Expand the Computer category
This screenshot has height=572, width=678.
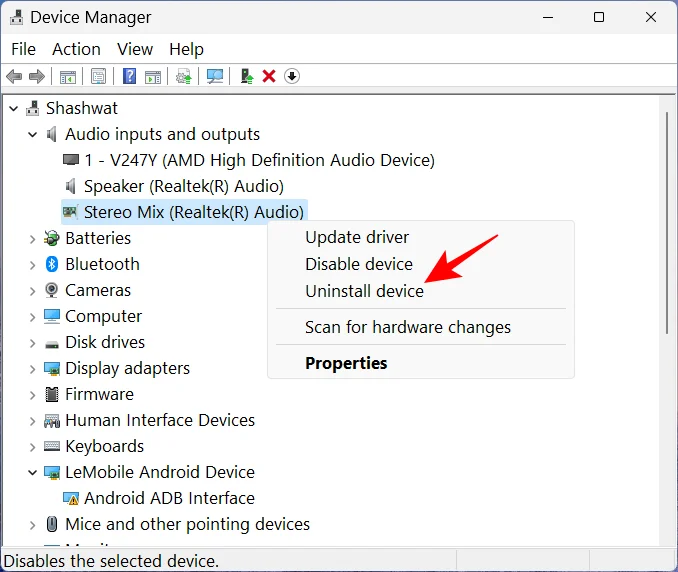[32, 317]
